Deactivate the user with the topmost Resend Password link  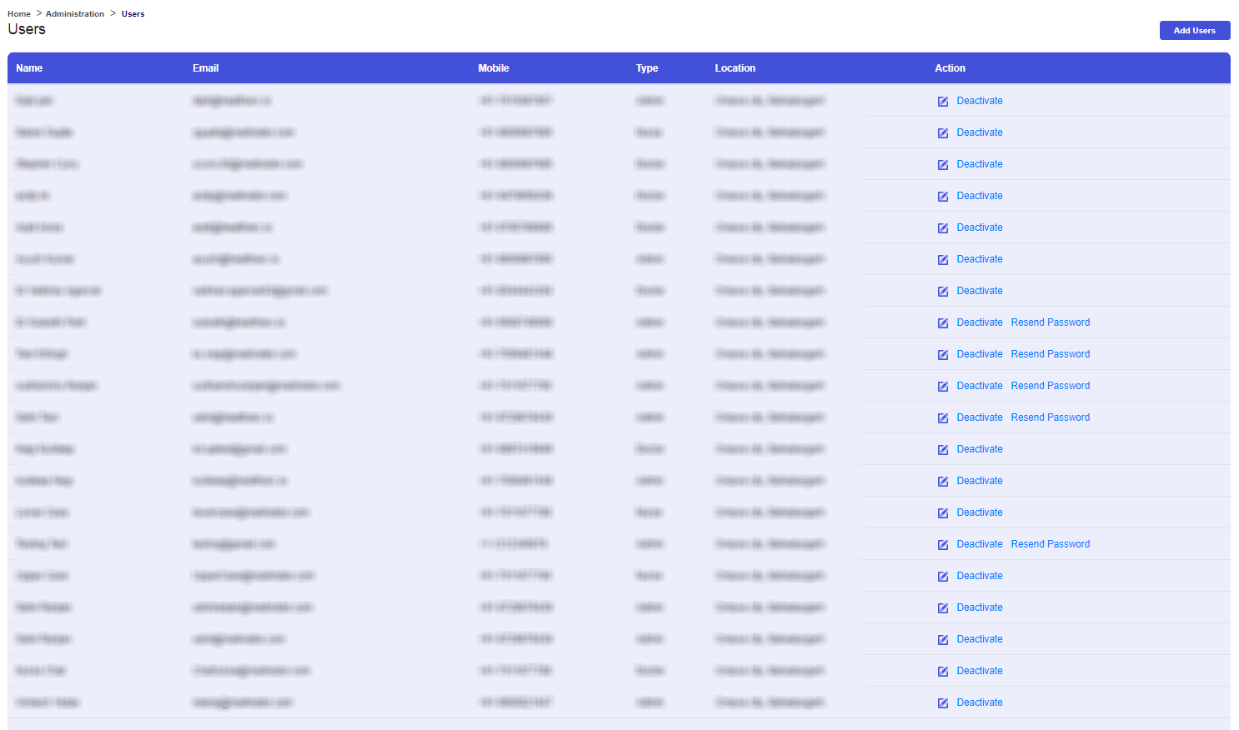(x=979, y=323)
